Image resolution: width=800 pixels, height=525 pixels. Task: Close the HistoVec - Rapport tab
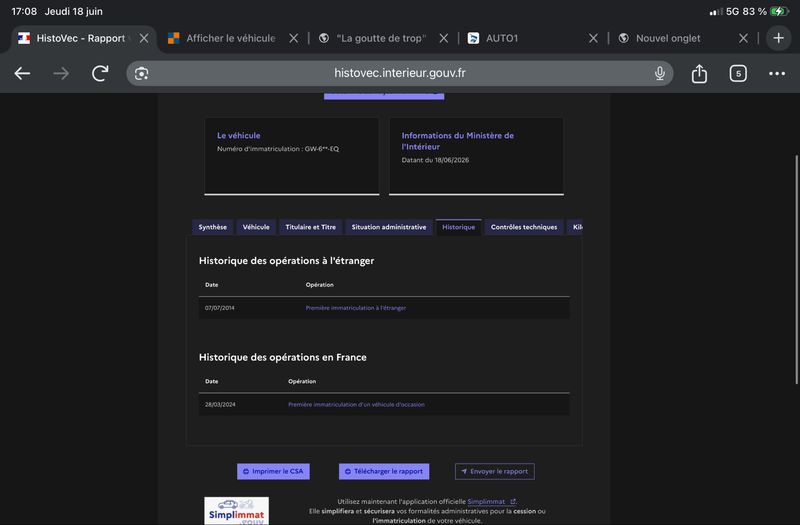point(144,38)
